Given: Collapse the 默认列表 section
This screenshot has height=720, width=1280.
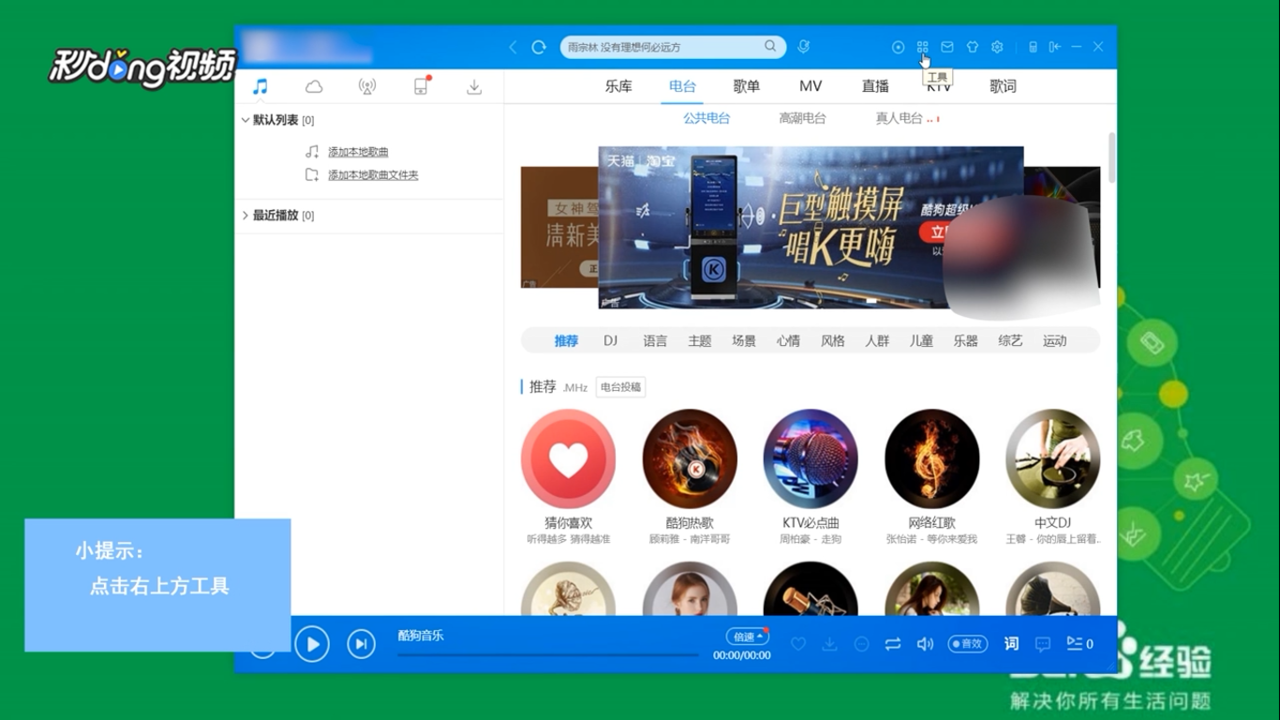Looking at the screenshot, I should pos(245,120).
